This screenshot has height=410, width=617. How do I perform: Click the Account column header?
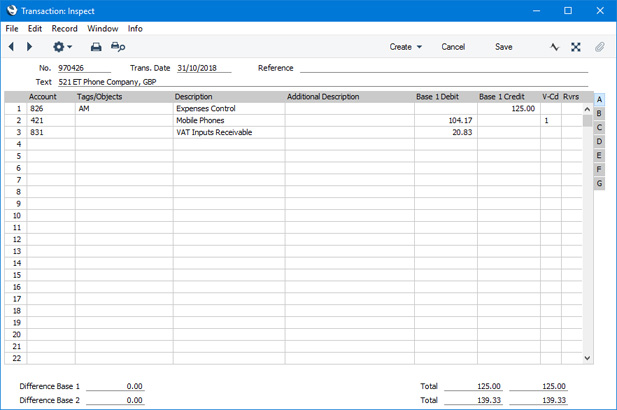click(42, 97)
